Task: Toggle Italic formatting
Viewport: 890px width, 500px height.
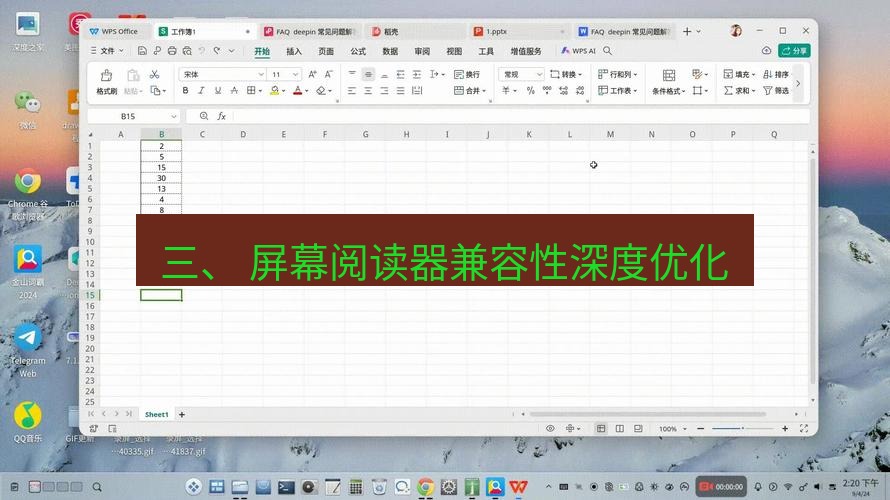Action: pos(201,91)
